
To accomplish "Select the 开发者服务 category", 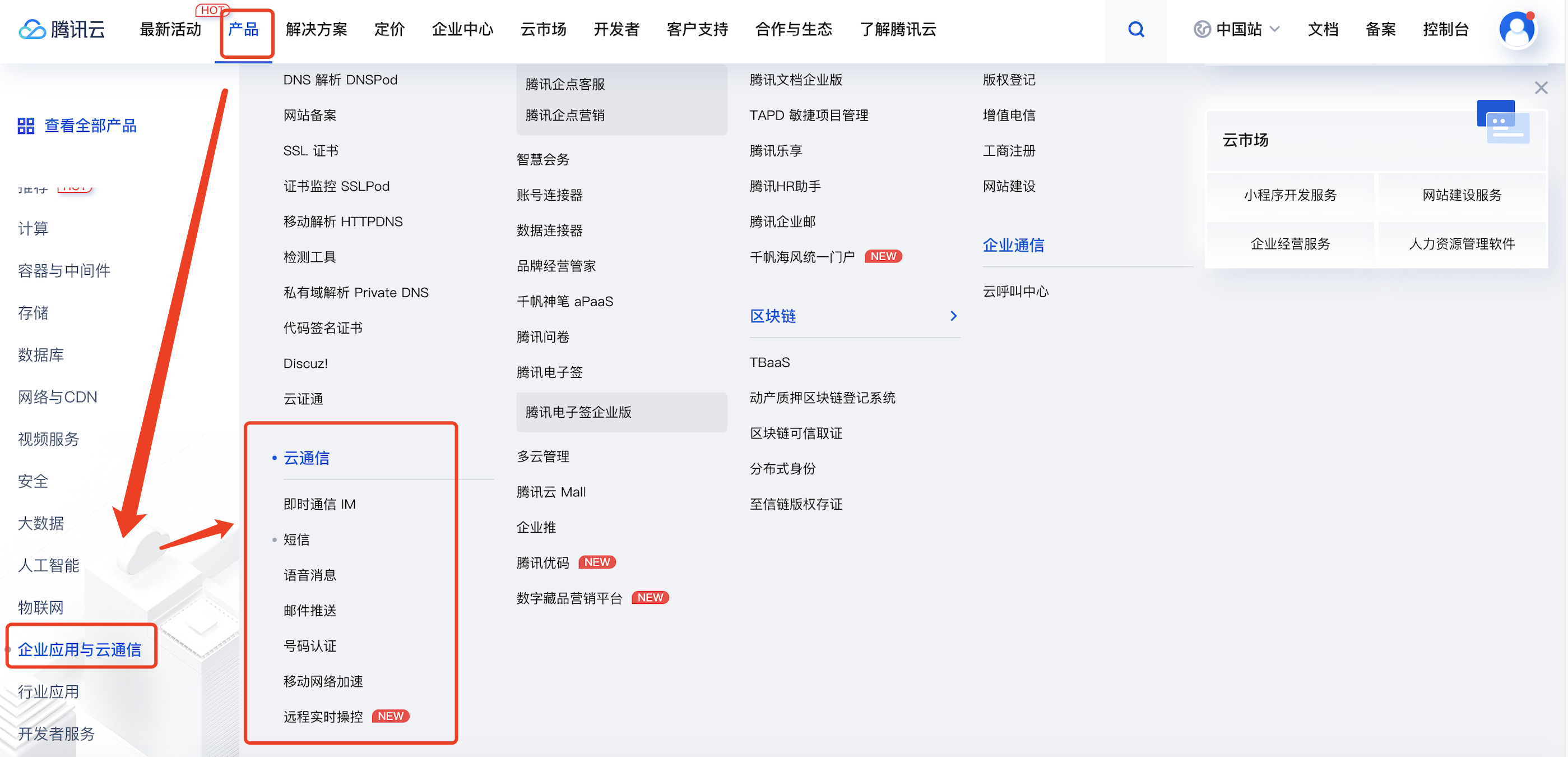I will tap(56, 733).
